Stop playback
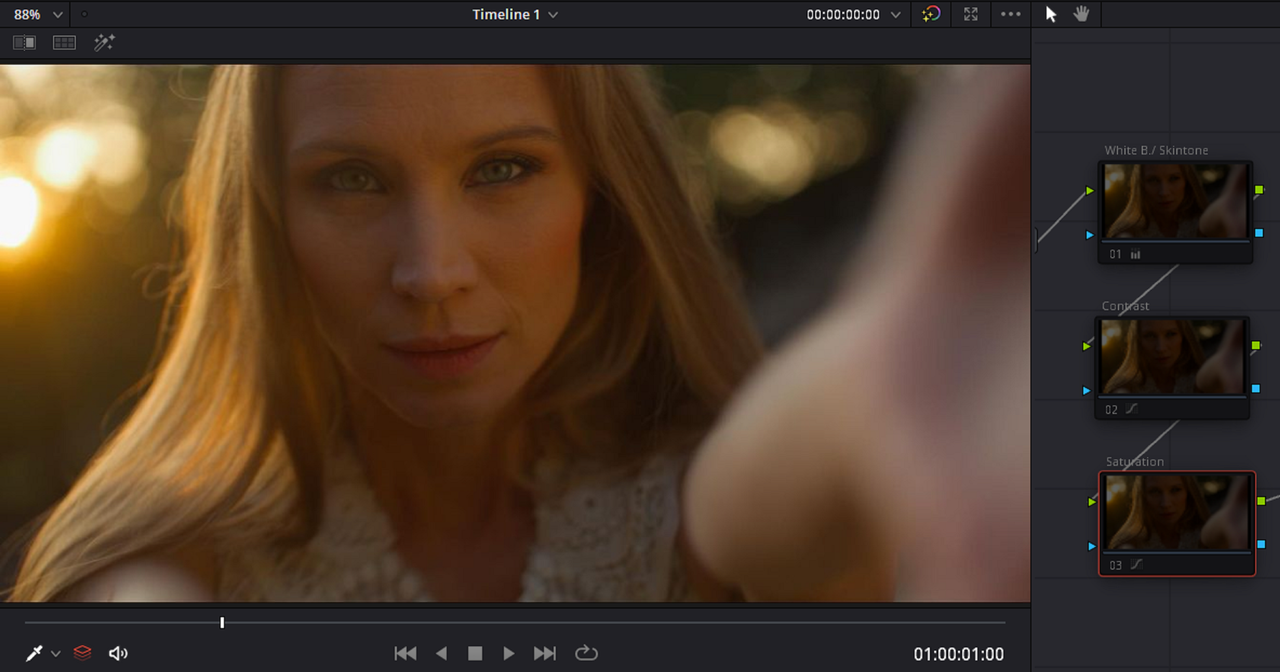This screenshot has width=1280, height=672. click(475, 653)
